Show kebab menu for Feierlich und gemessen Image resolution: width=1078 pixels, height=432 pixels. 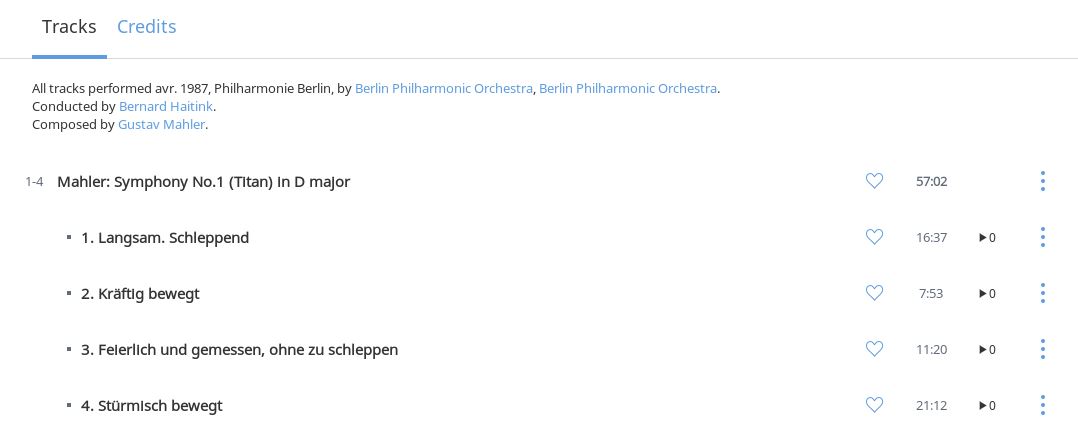tap(1042, 349)
